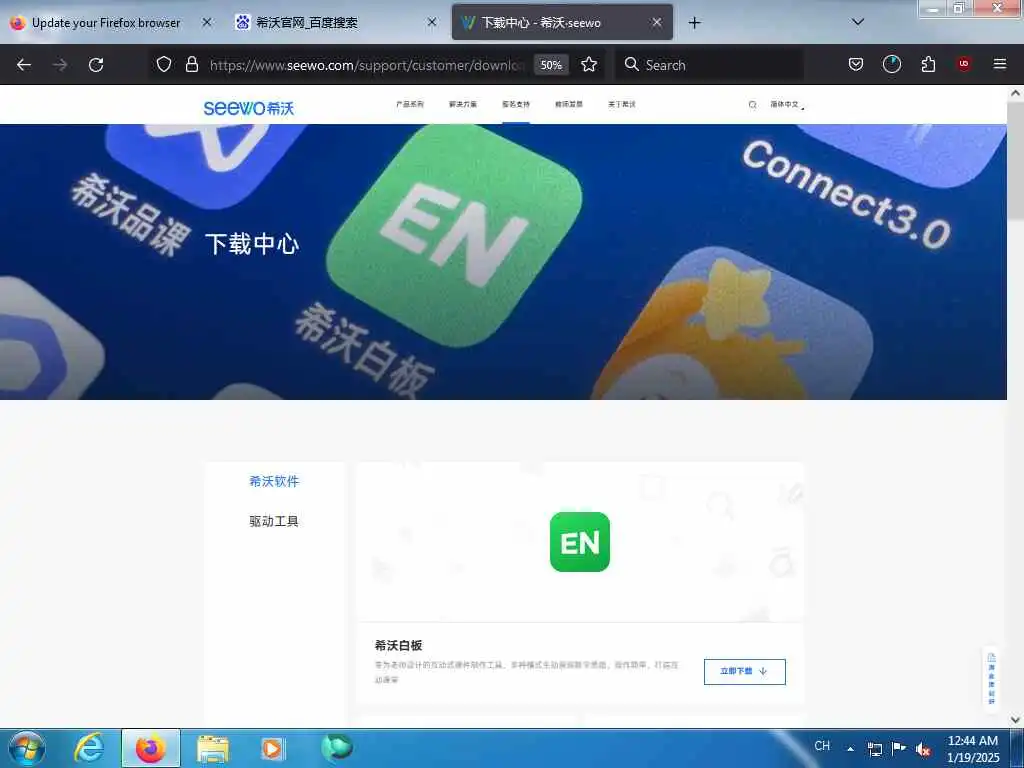
Task: Open a new browser tab
Action: coord(694,23)
